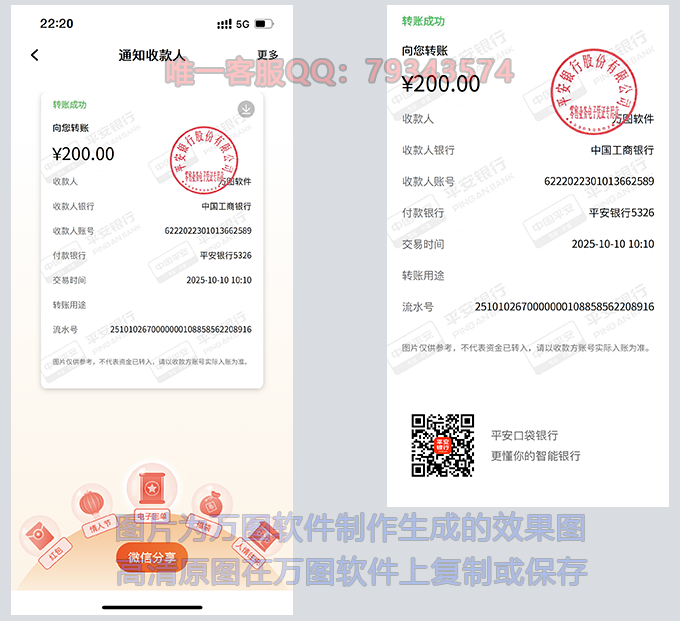Viewport: 680px width, 621px height.
Task: Click the 中国工商银行 value in enlarged receipt
Action: click(621, 150)
